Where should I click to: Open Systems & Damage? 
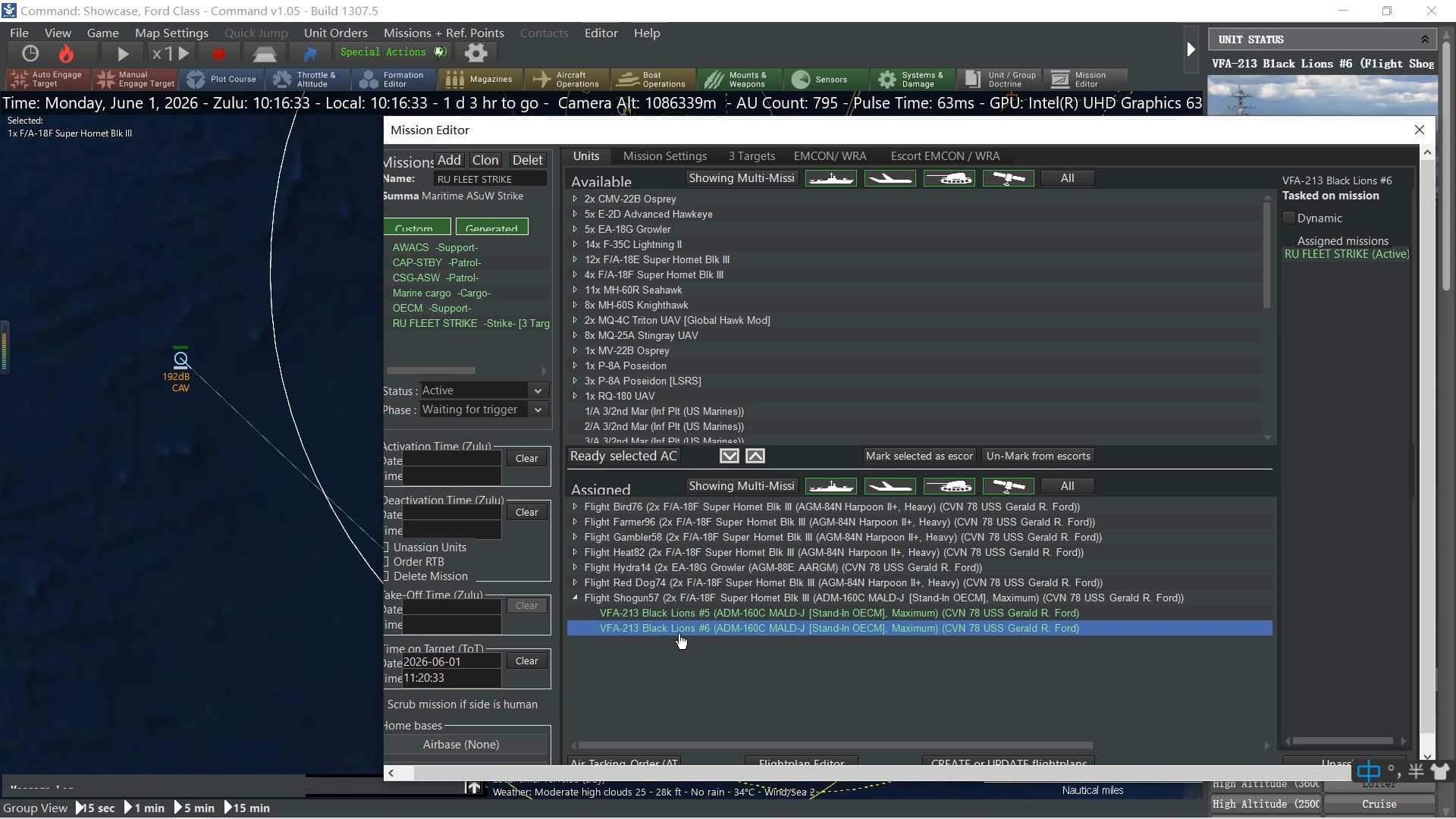tap(913, 79)
